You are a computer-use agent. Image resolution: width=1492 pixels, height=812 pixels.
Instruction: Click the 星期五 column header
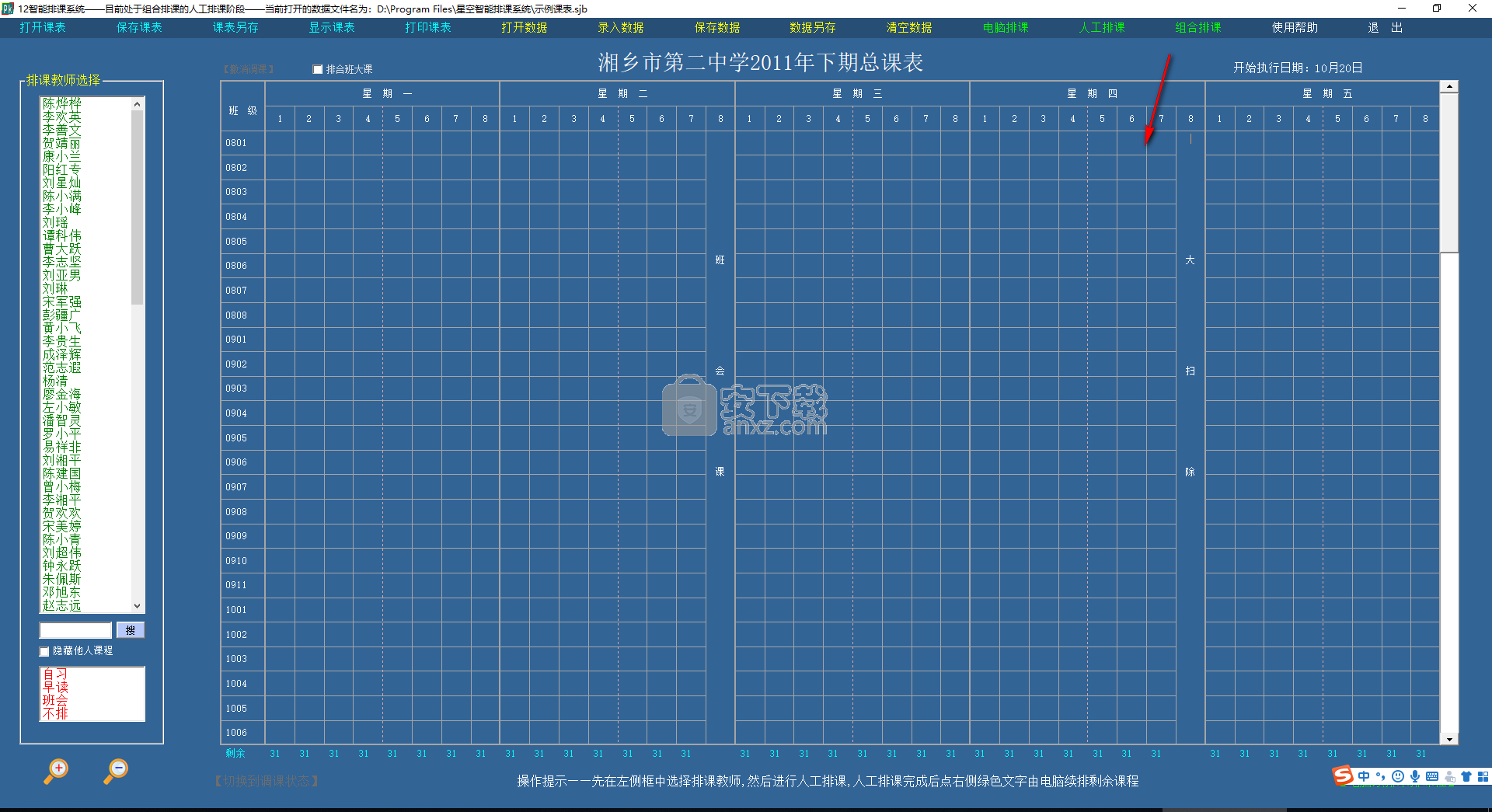[1327, 93]
